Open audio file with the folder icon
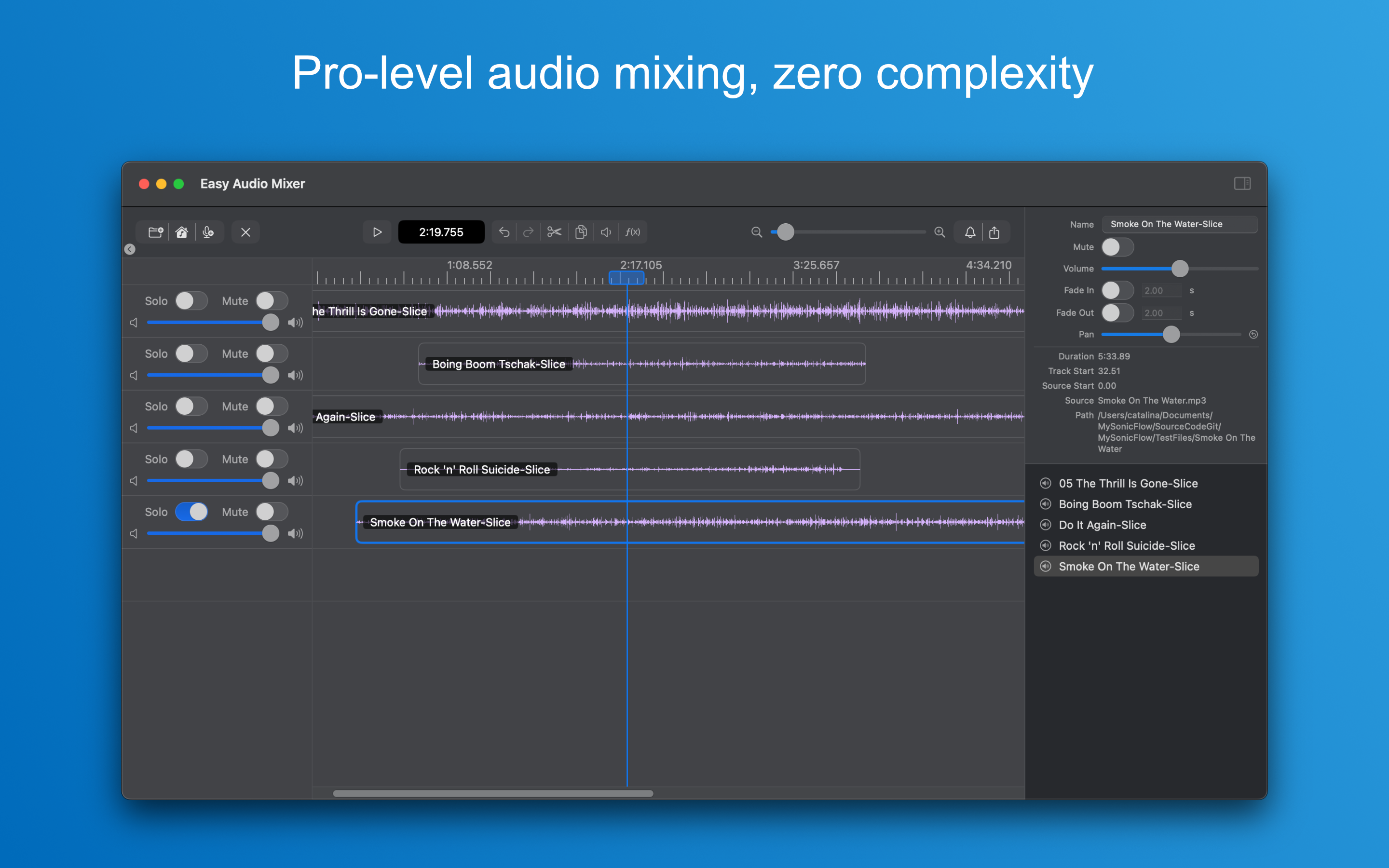 tap(156, 232)
